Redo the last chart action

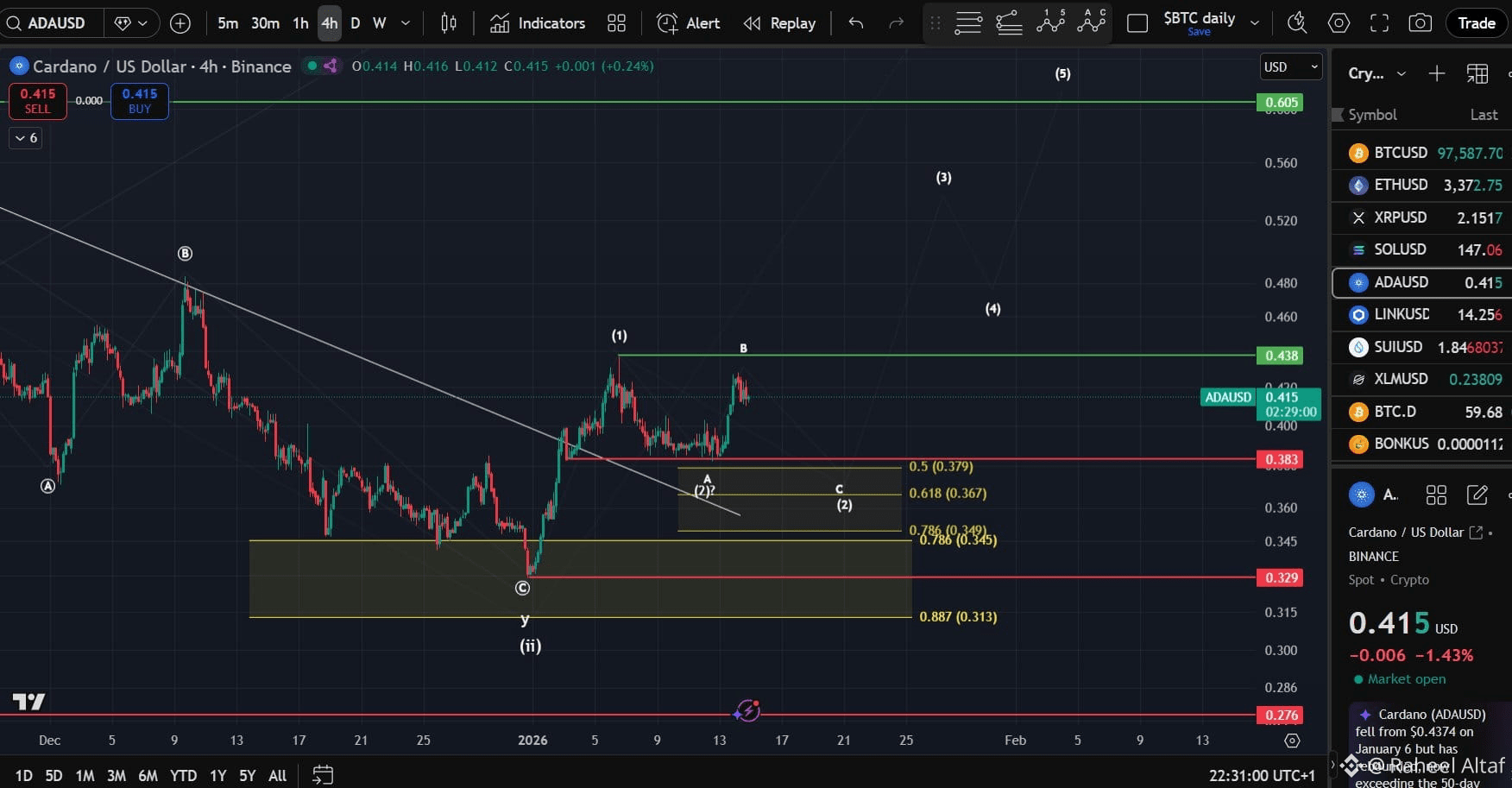click(x=897, y=23)
